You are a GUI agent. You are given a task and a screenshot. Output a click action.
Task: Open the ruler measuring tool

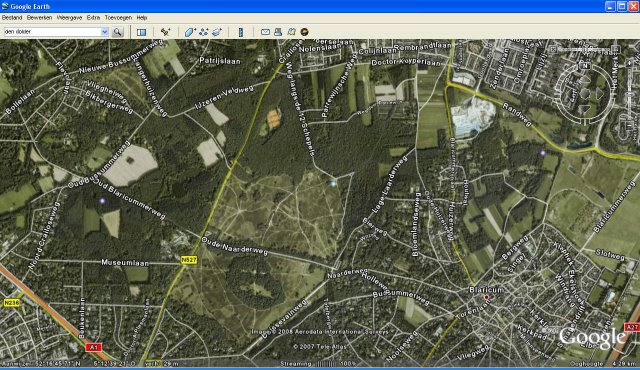pyautogui.click(x=241, y=32)
